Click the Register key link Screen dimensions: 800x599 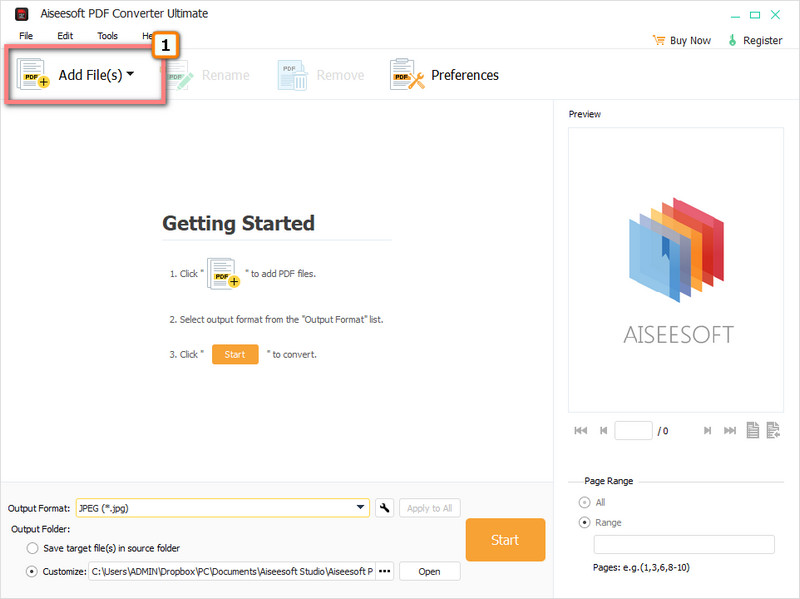point(755,40)
